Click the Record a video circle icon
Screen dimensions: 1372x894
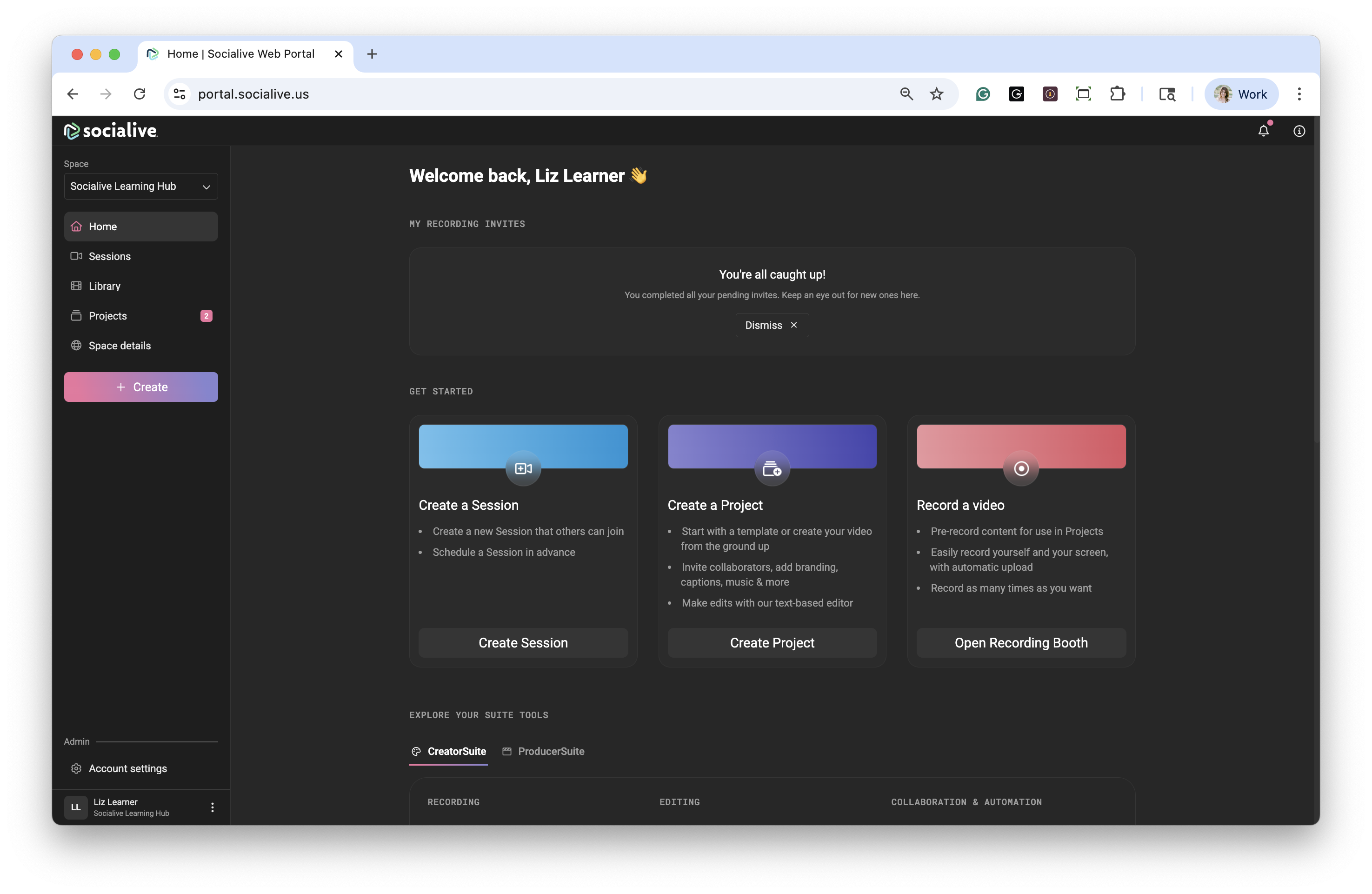click(1021, 468)
